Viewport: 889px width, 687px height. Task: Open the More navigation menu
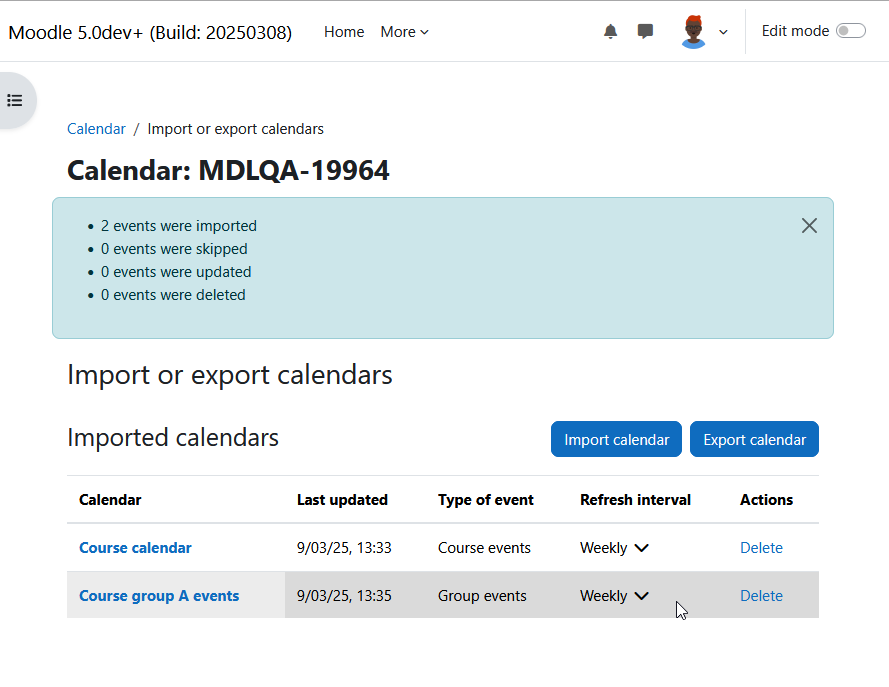[x=404, y=32]
